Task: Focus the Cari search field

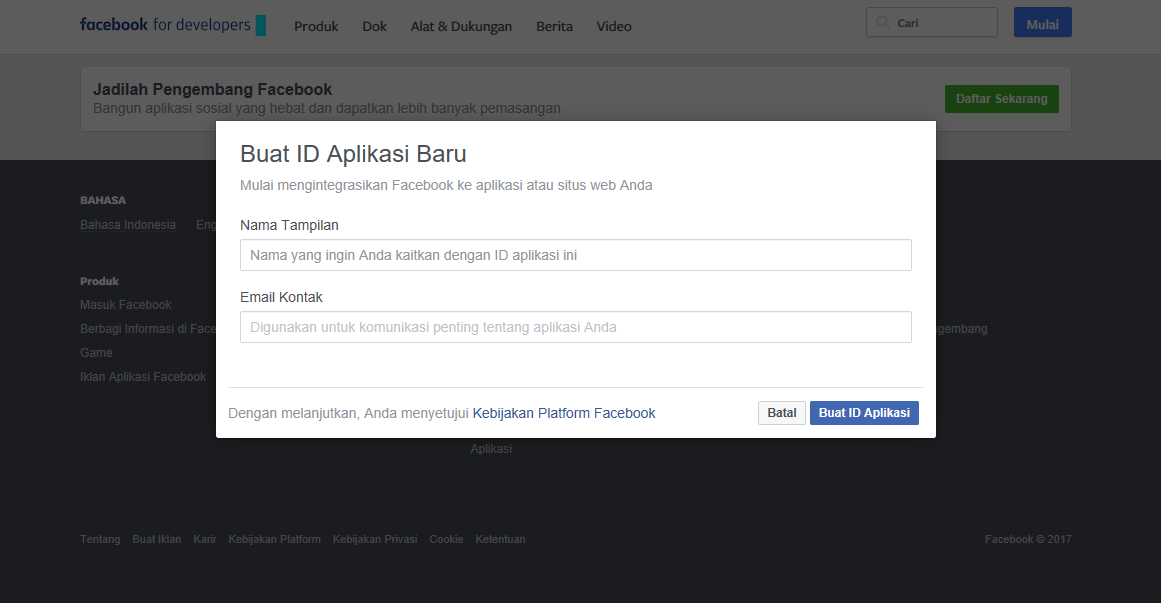Action: (x=931, y=22)
